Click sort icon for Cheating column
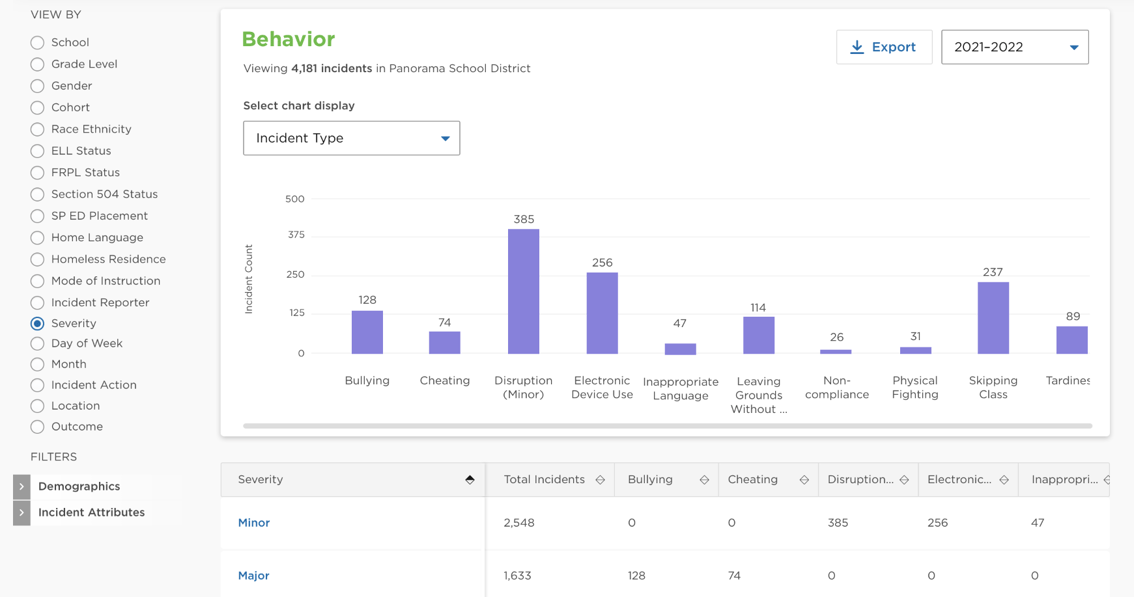Viewport: 1134px width, 597px height. (x=804, y=480)
